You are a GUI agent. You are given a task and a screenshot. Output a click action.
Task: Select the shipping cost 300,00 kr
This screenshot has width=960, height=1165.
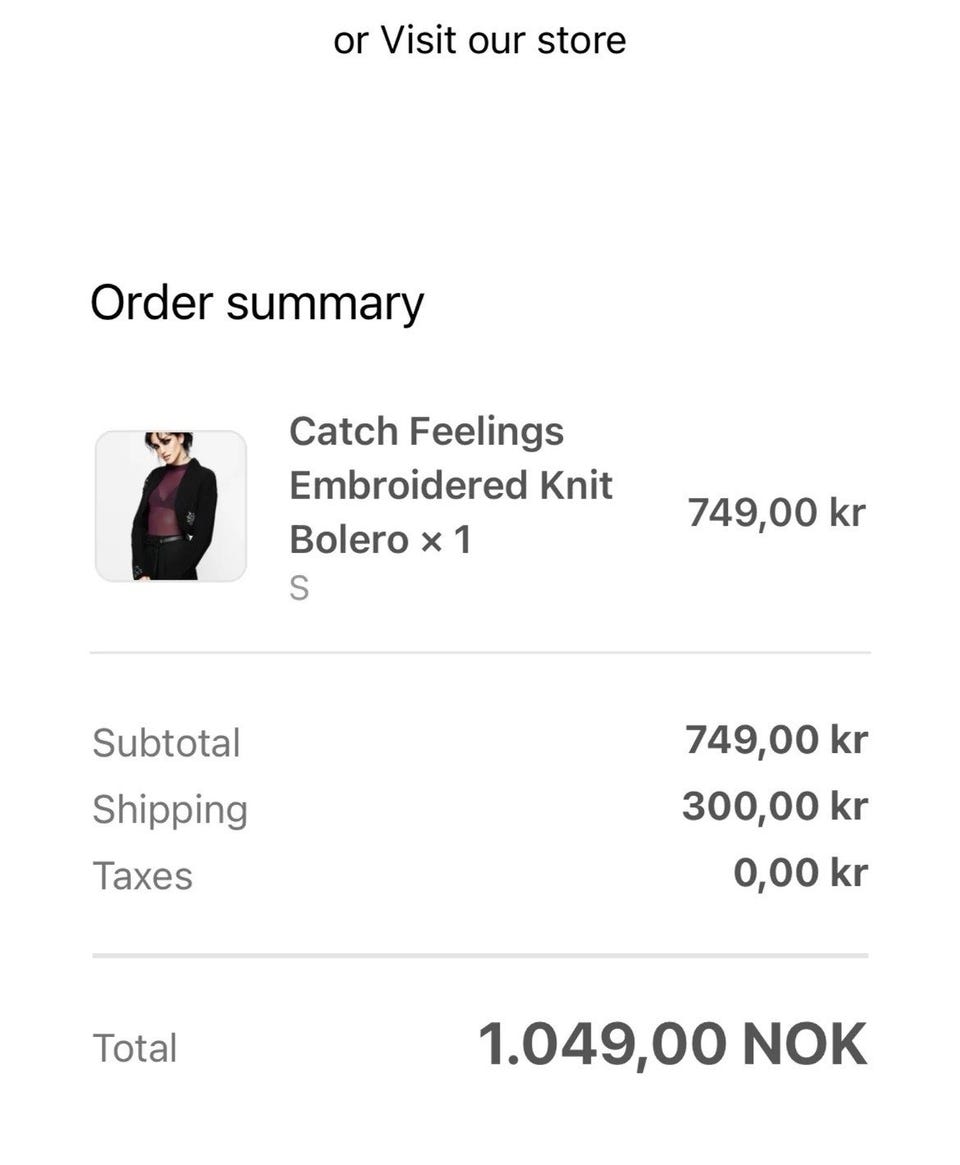click(x=774, y=806)
